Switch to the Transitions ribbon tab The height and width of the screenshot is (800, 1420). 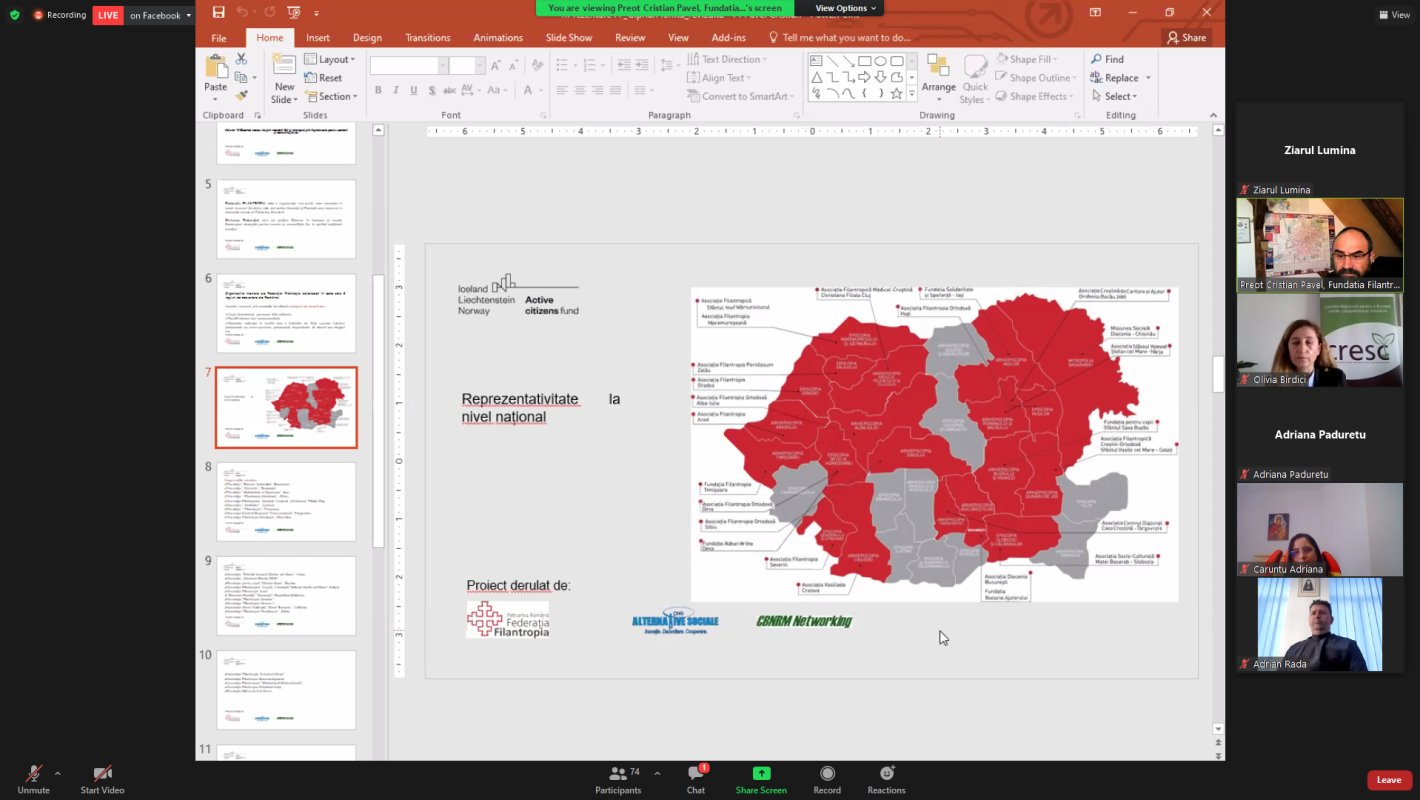[x=427, y=38]
